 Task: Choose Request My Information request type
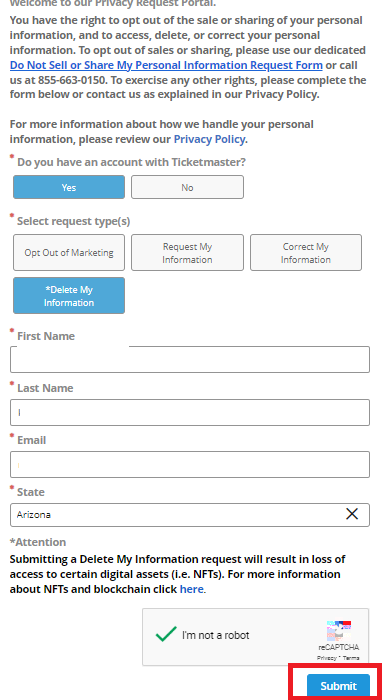[x=187, y=253]
